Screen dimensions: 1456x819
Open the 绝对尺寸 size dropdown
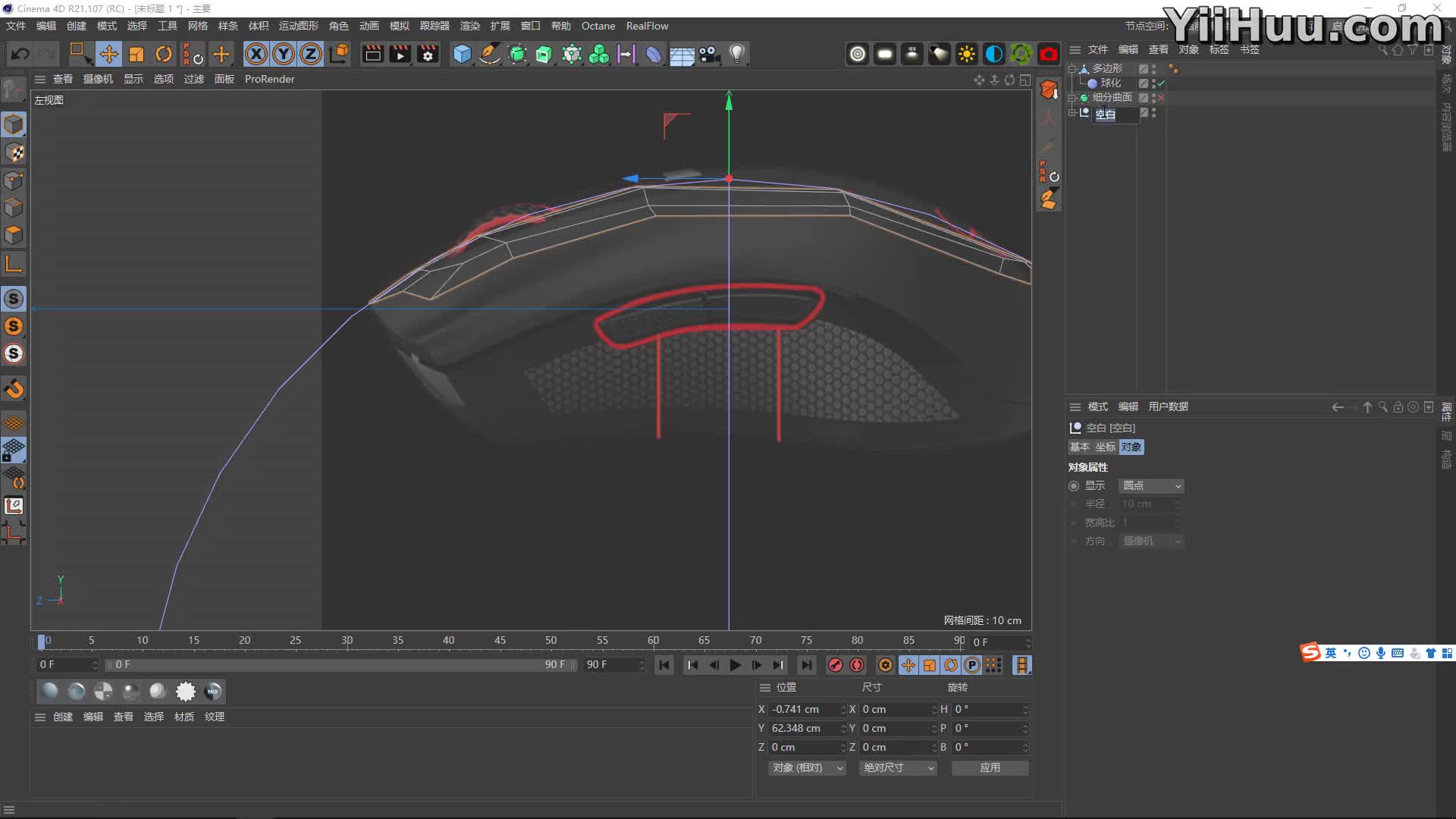coord(898,767)
